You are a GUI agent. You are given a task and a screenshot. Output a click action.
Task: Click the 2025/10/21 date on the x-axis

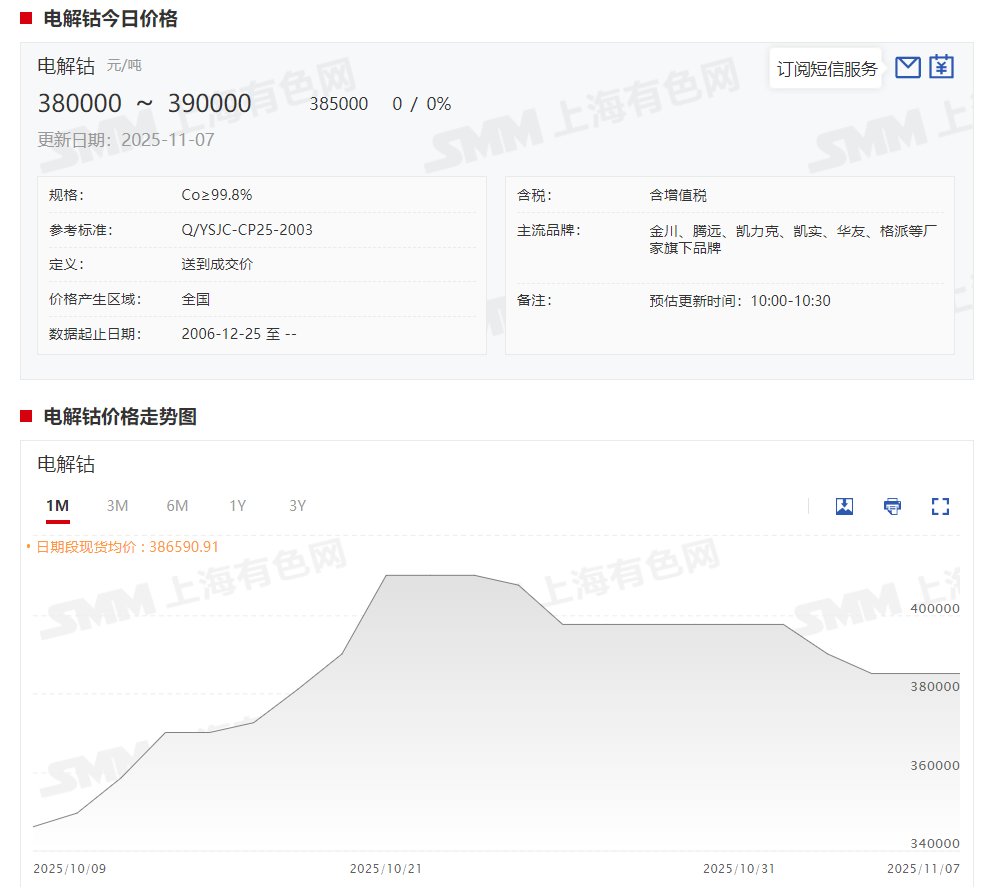click(386, 869)
